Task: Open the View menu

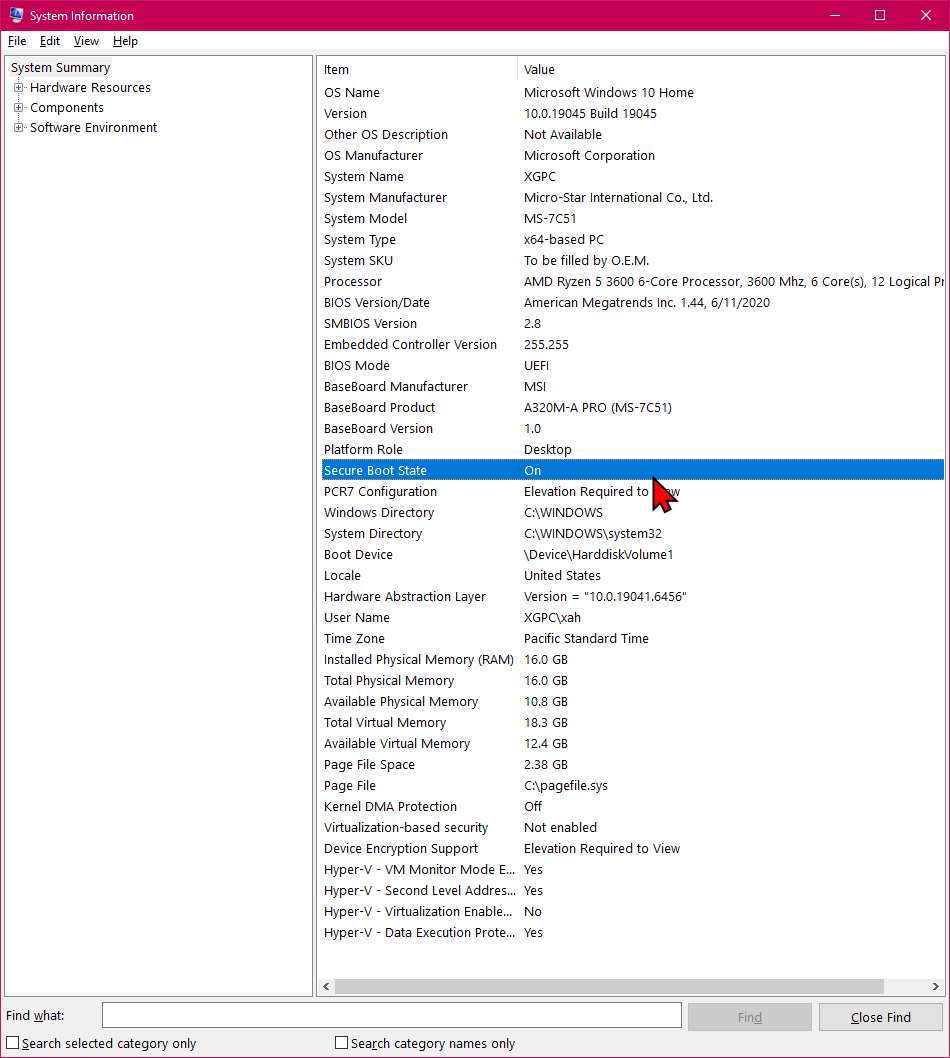Action: 86,41
